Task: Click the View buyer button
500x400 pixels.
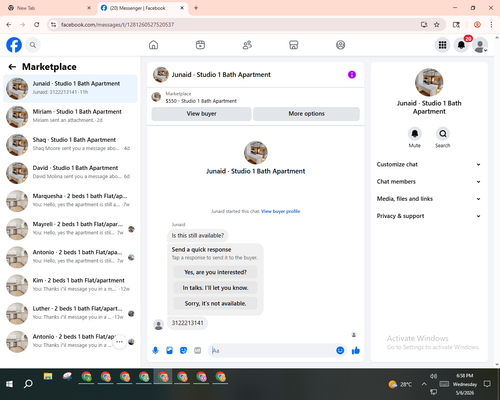Action: tap(201, 114)
